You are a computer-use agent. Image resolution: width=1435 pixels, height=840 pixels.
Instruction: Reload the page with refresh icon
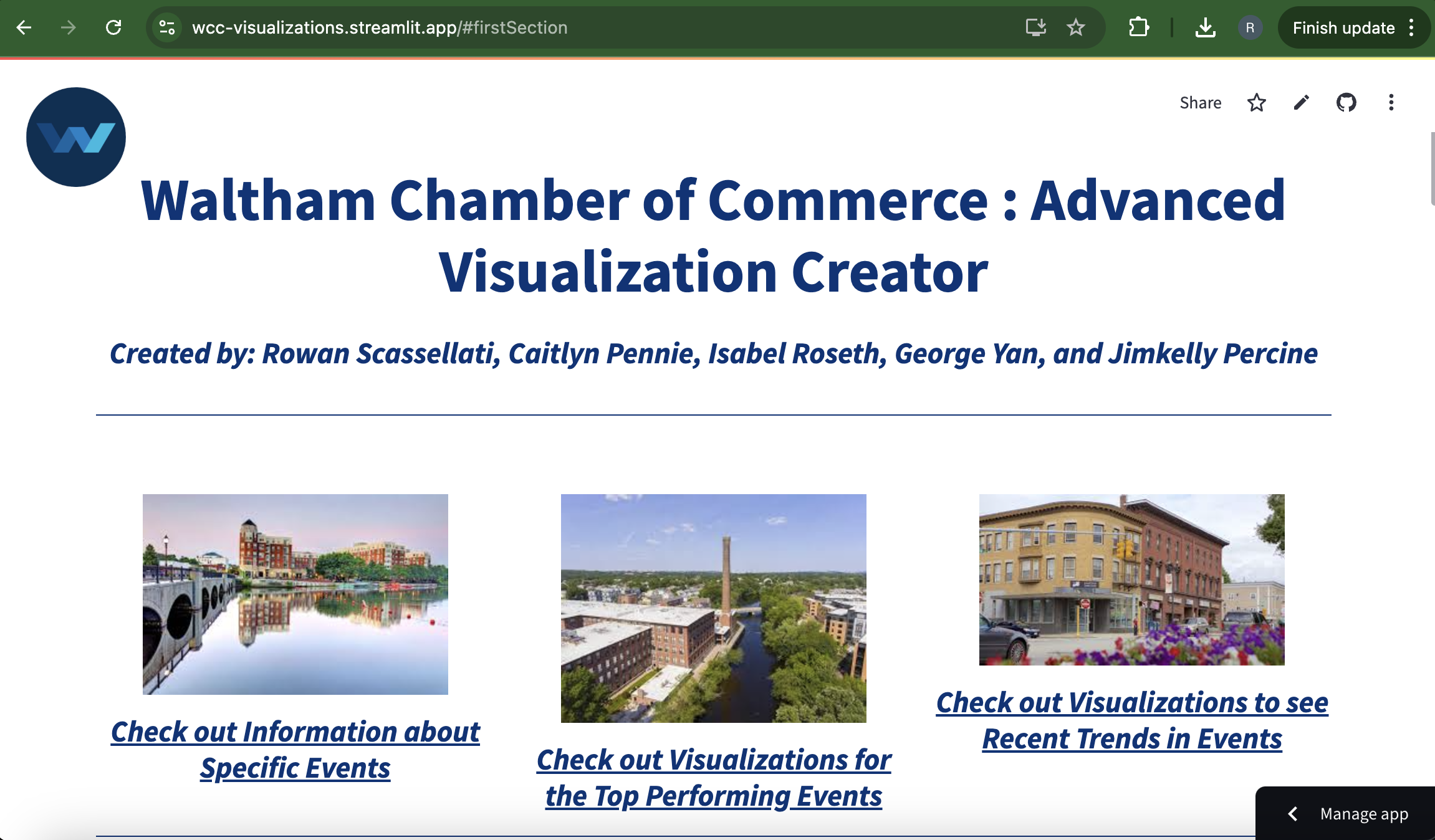tap(113, 27)
